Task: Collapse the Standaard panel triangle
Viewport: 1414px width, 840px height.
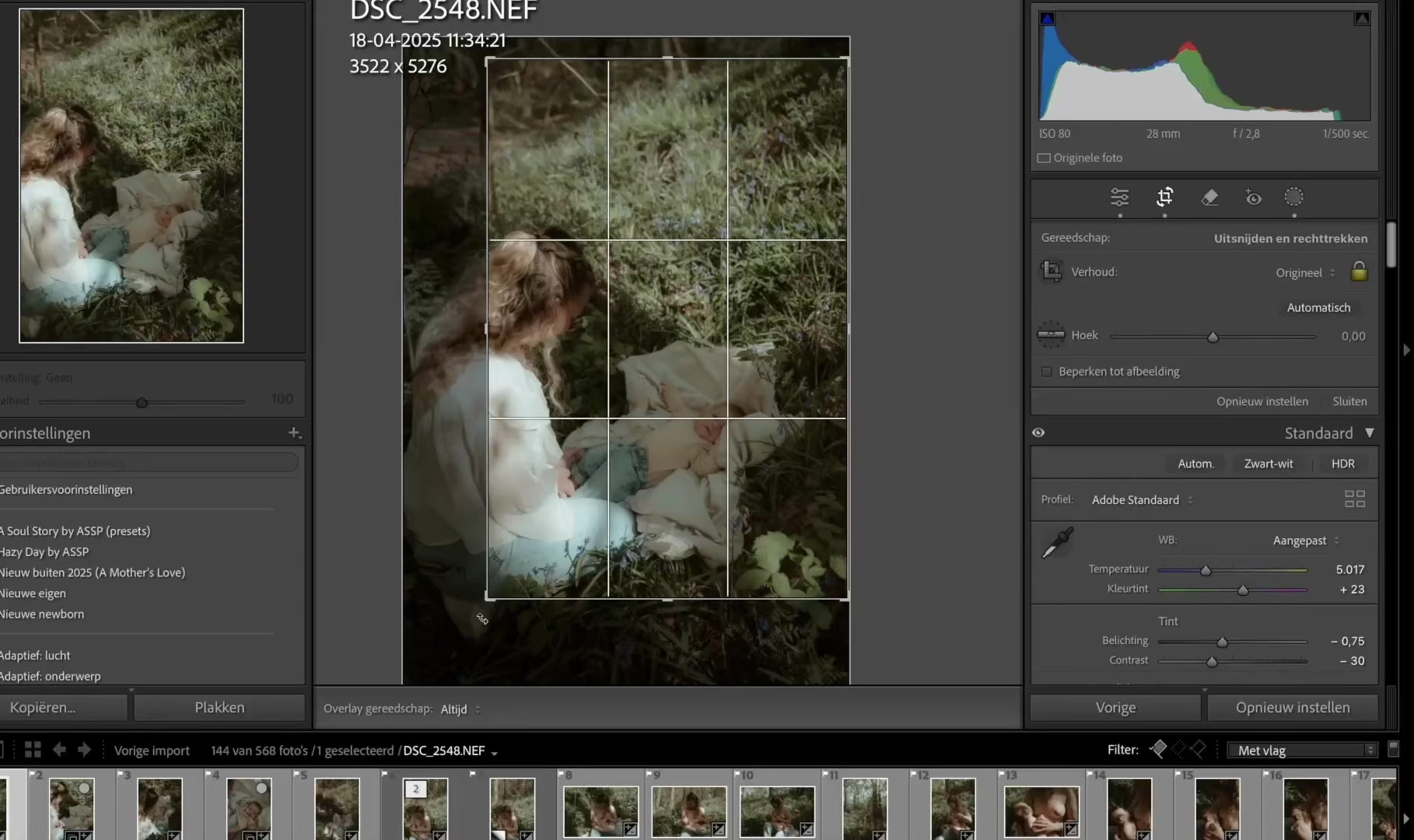Action: click(1370, 432)
